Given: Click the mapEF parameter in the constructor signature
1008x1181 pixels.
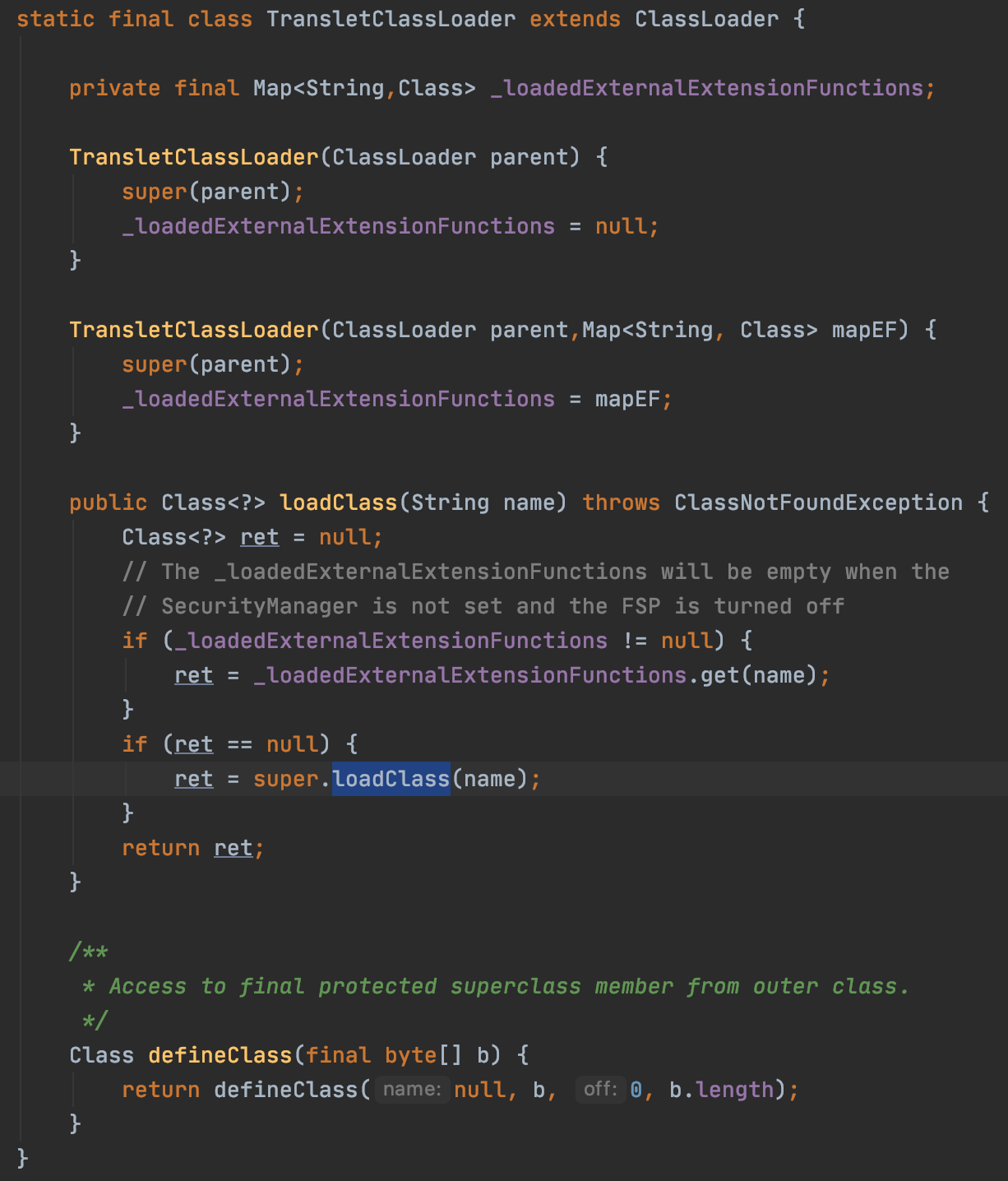Looking at the screenshot, I should click(863, 330).
